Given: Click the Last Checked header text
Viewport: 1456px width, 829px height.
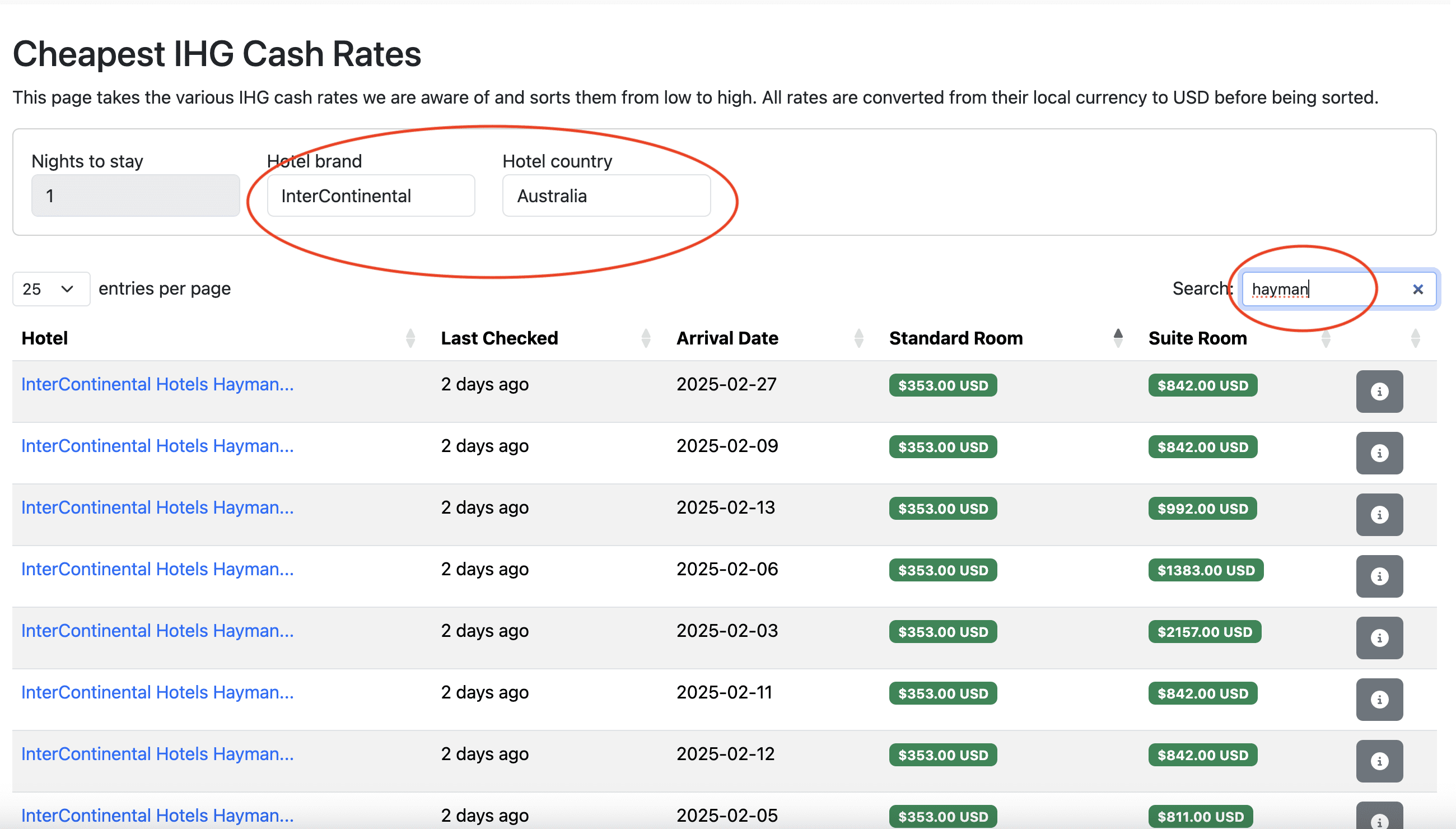Looking at the screenshot, I should [x=499, y=338].
